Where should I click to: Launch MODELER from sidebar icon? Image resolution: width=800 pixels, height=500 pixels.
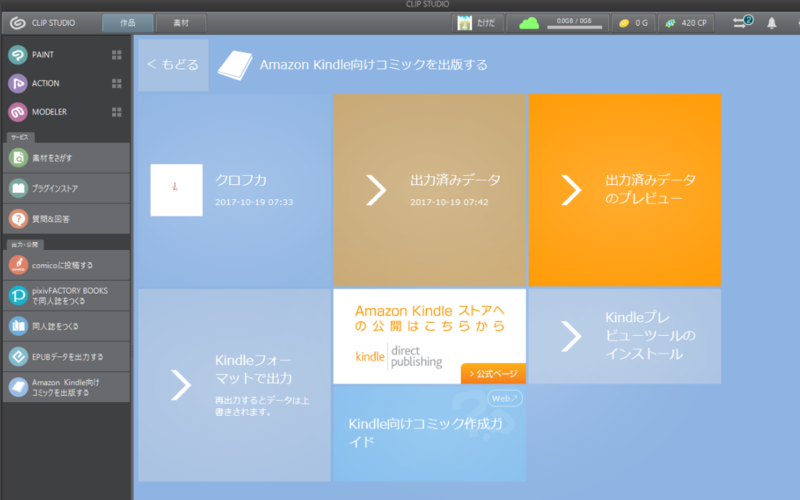(18, 112)
